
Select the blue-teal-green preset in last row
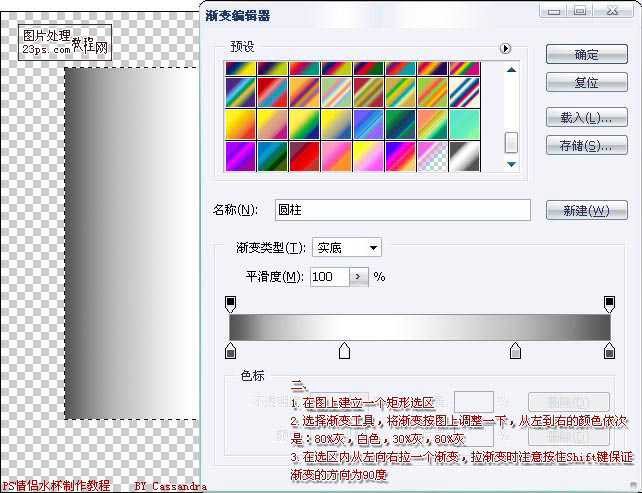tap(272, 156)
